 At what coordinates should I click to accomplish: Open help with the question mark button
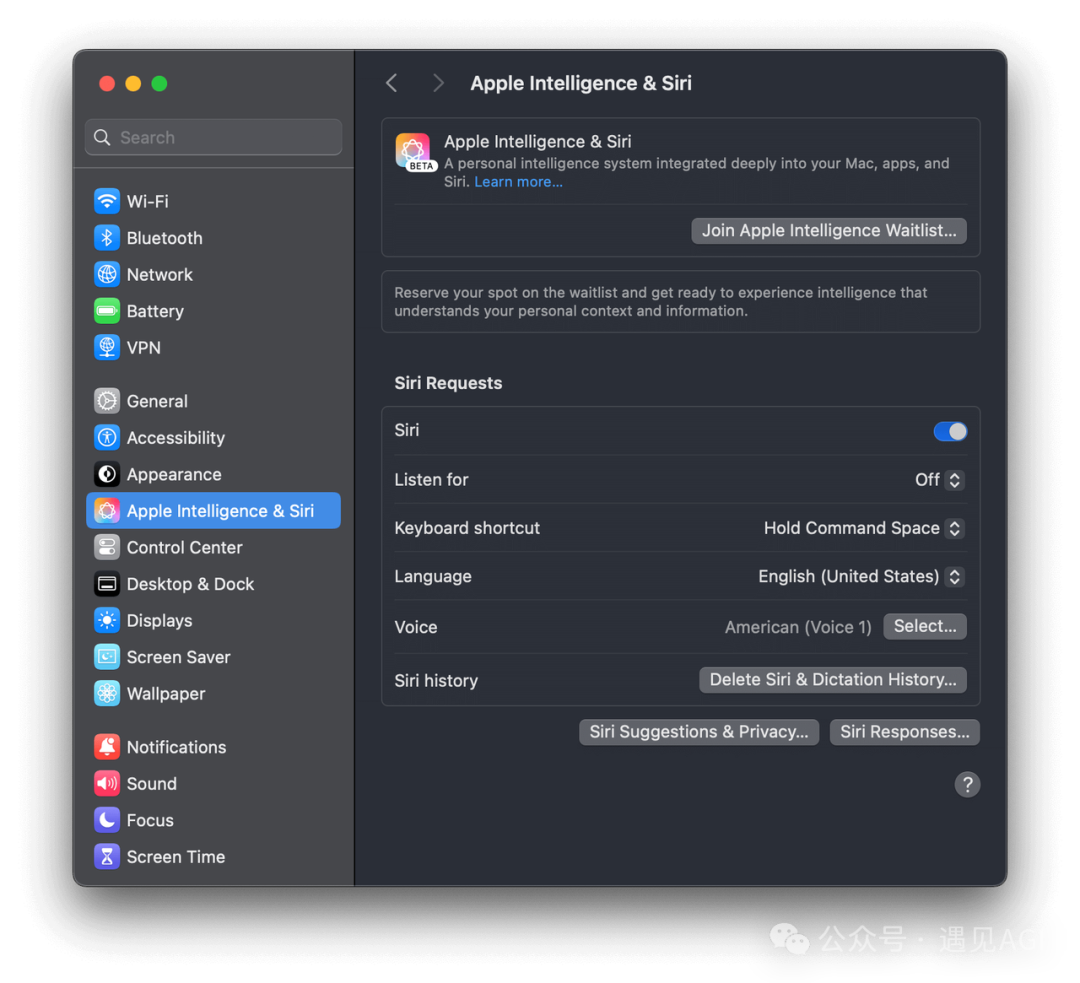click(967, 784)
